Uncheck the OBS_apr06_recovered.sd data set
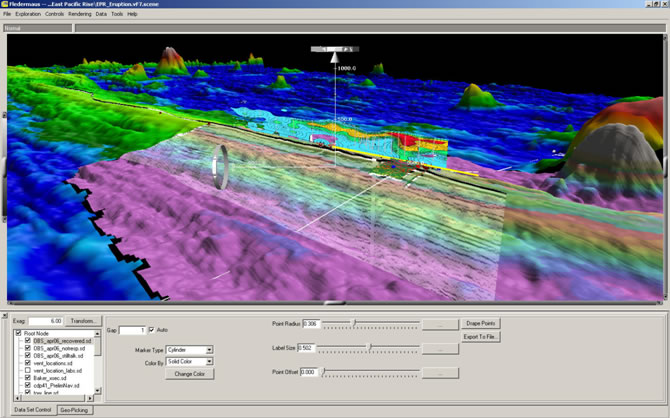Image resolution: width=670 pixels, height=418 pixels. (28, 341)
